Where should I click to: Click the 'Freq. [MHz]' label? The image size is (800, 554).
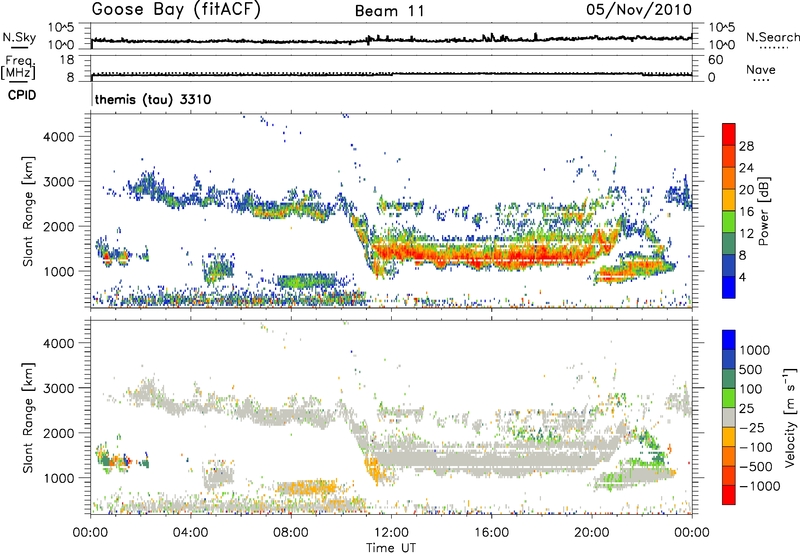19,68
